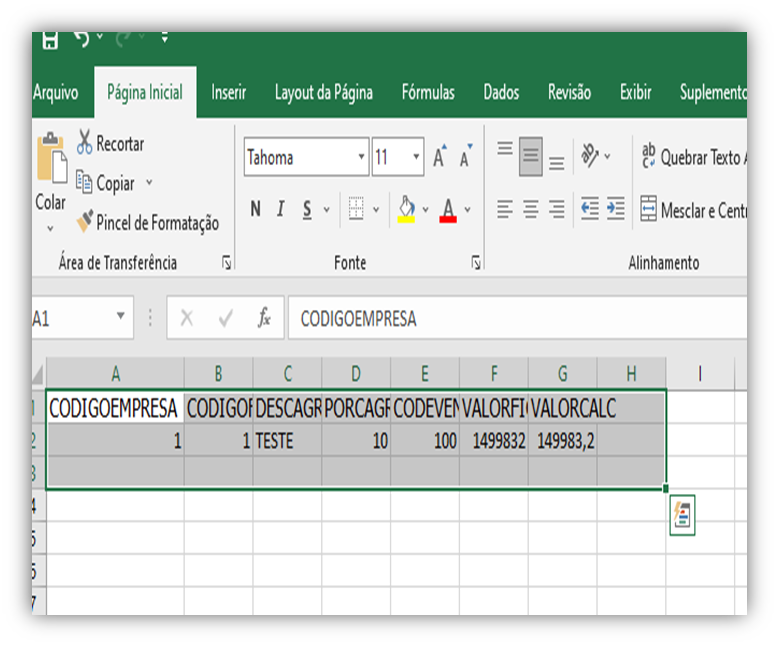Toggle underline S formatting
This screenshot has width=779, height=647.
[308, 209]
